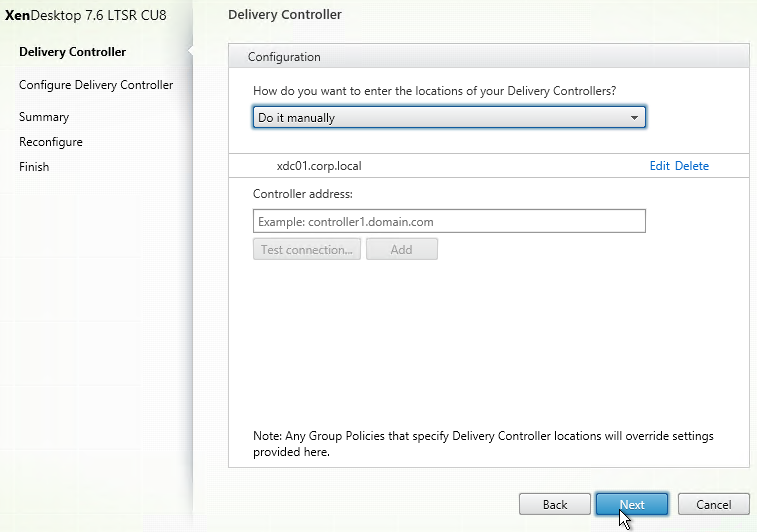Click the Test connection button
This screenshot has height=532, width=757.
tap(307, 249)
